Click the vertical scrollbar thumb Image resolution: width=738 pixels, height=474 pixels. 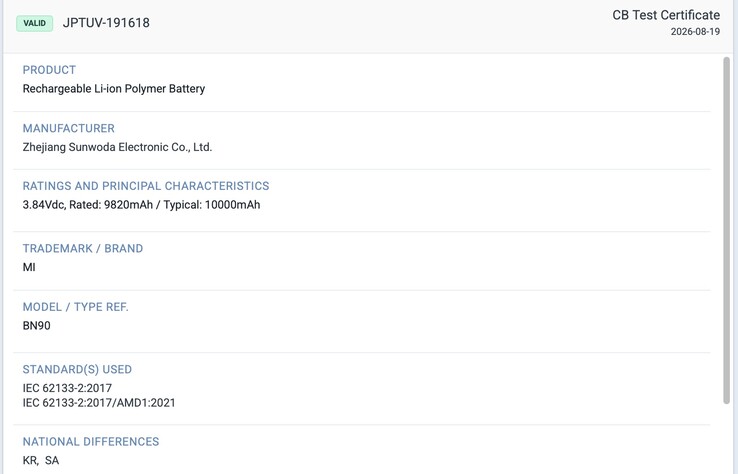727,230
